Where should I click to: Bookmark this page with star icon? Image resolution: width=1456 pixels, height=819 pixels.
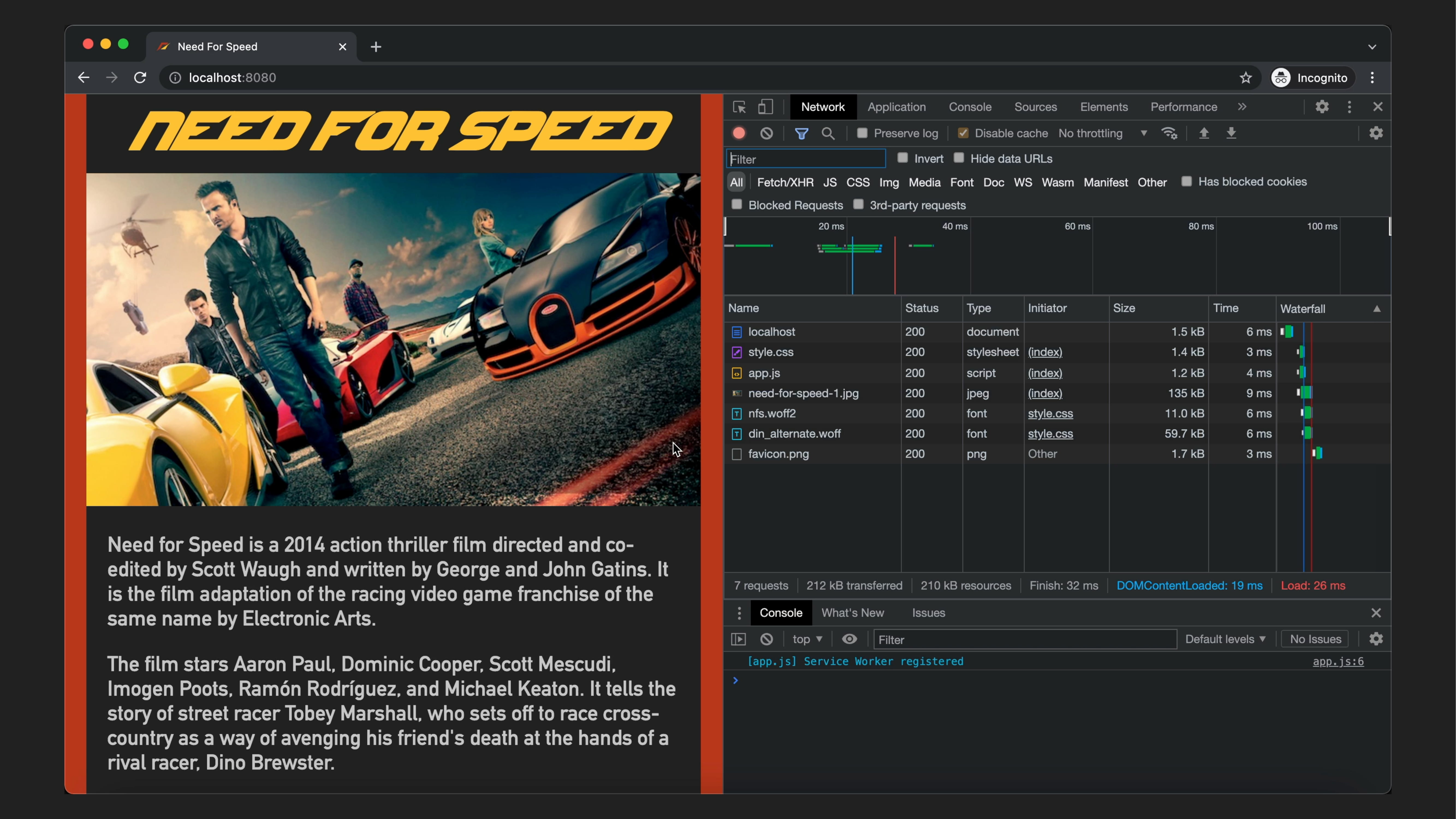pyautogui.click(x=1246, y=78)
